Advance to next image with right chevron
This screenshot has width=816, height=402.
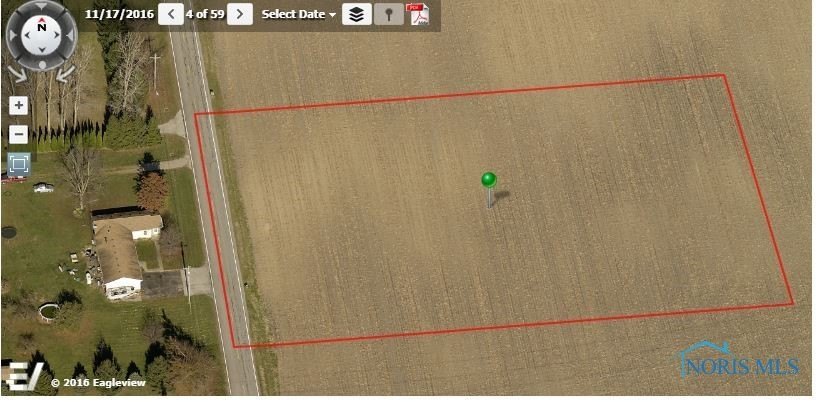click(x=240, y=14)
